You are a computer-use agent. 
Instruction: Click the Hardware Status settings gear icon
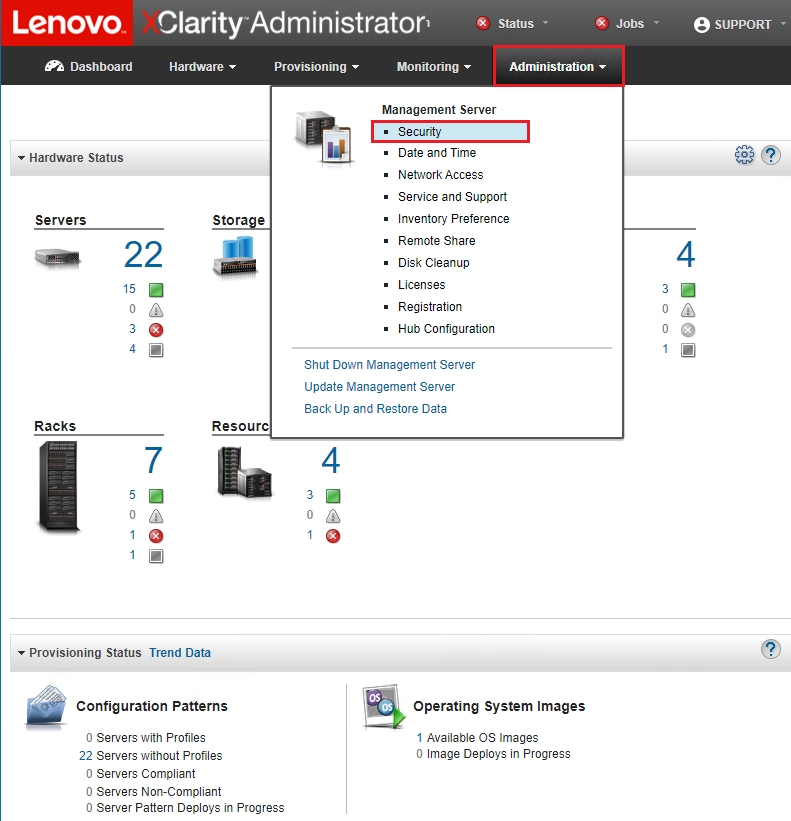[x=744, y=156]
